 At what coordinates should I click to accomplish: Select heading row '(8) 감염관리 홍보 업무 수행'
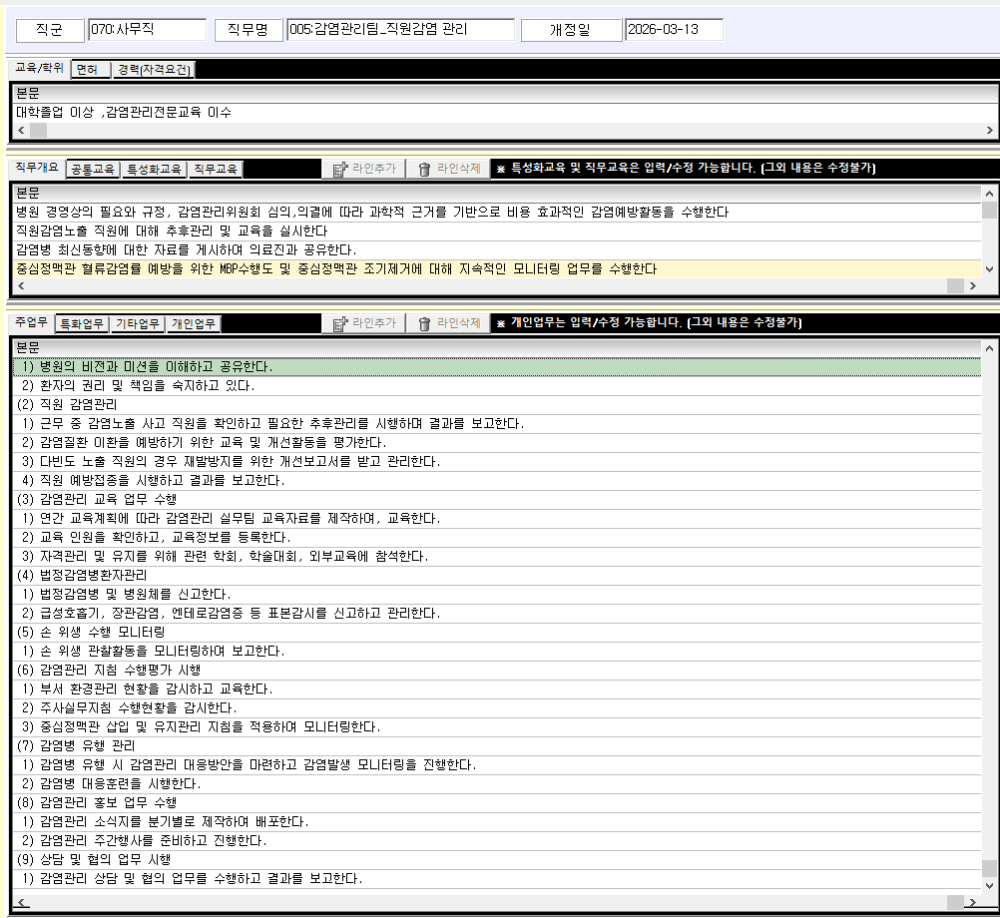click(497, 803)
